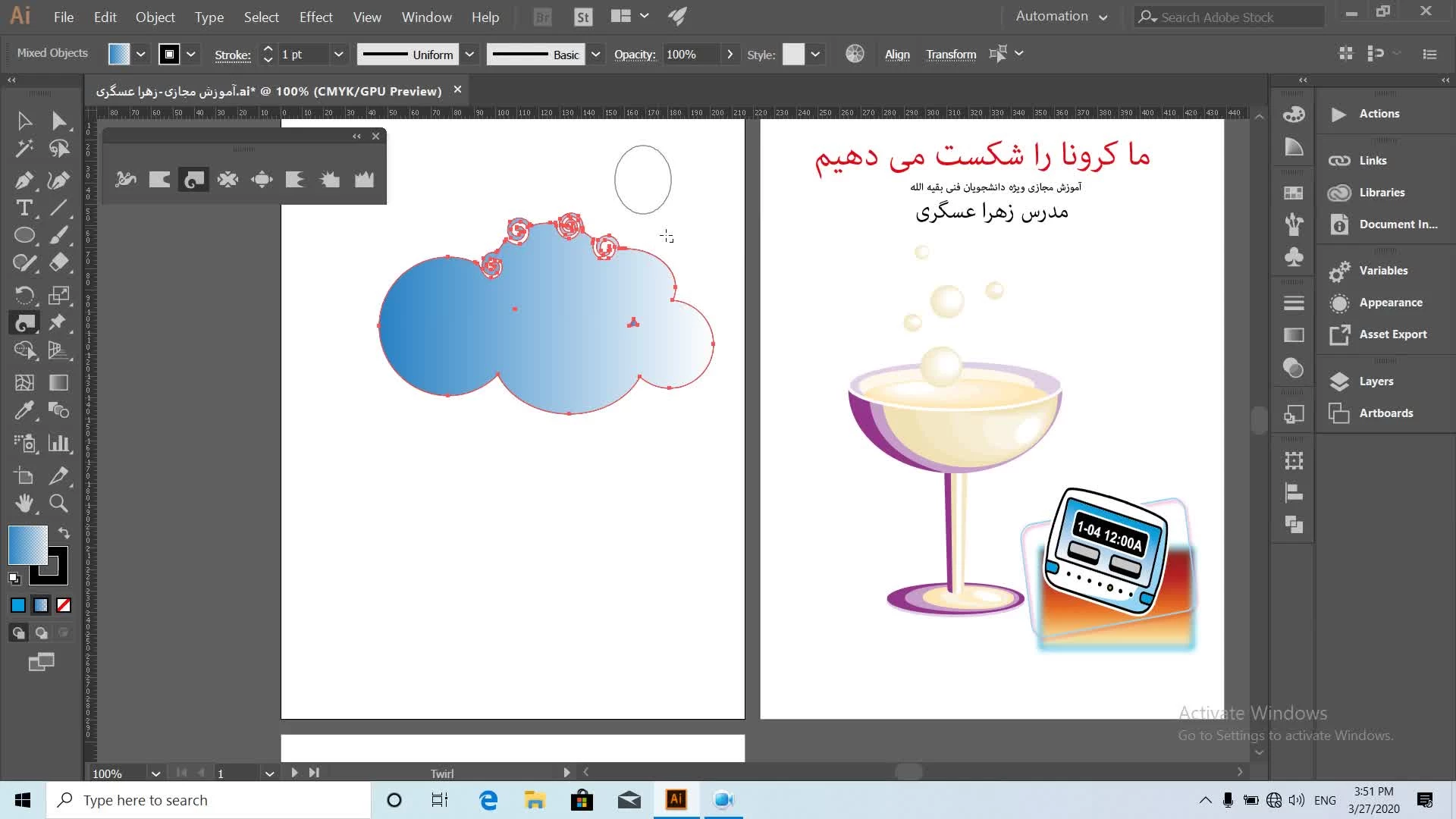Viewport: 1456px width, 819px height.
Task: Choose the Crystallize tool in floating panel
Action: [330, 180]
